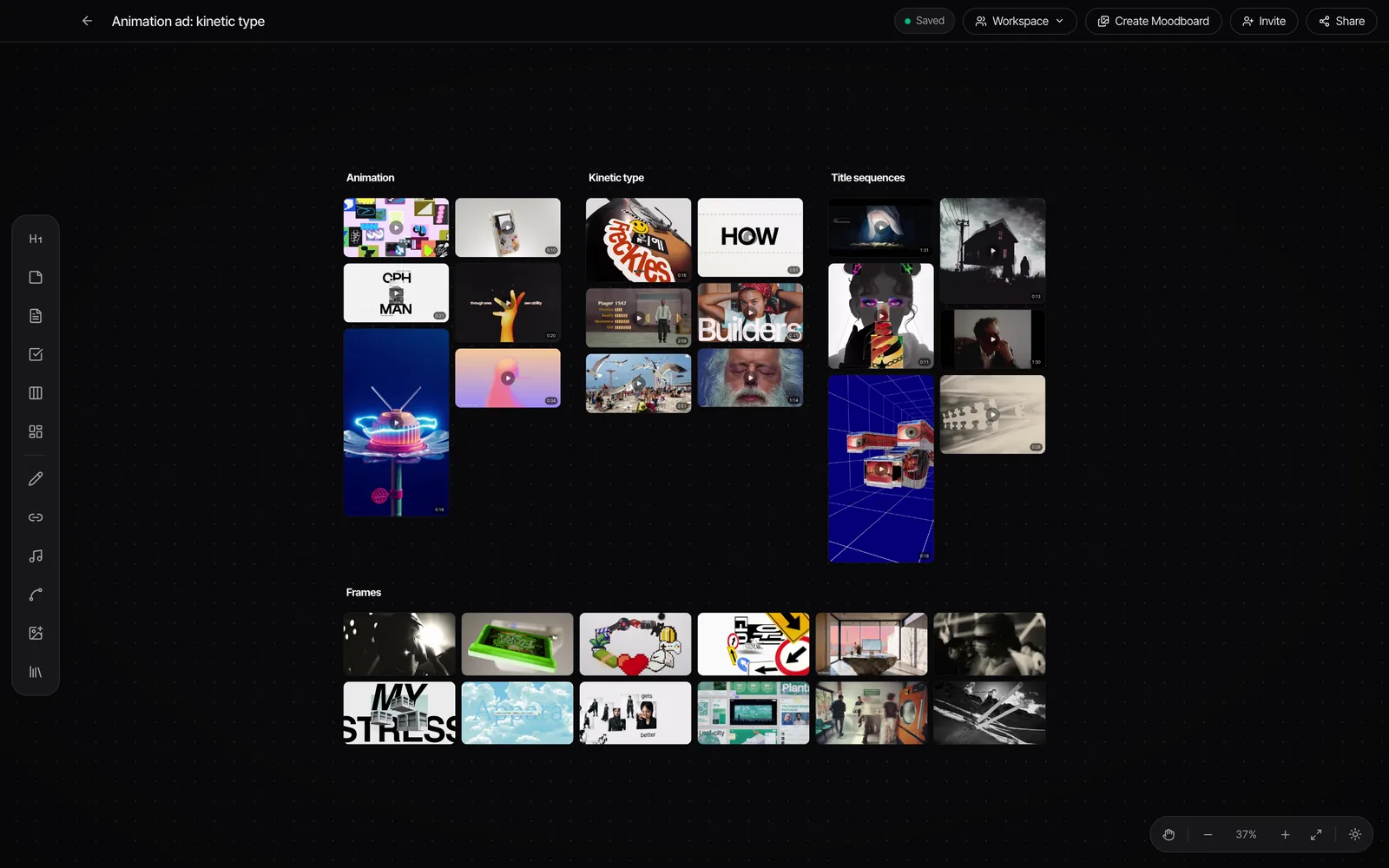Open the library panel icon
Screen dimensions: 1389x868
point(36,672)
